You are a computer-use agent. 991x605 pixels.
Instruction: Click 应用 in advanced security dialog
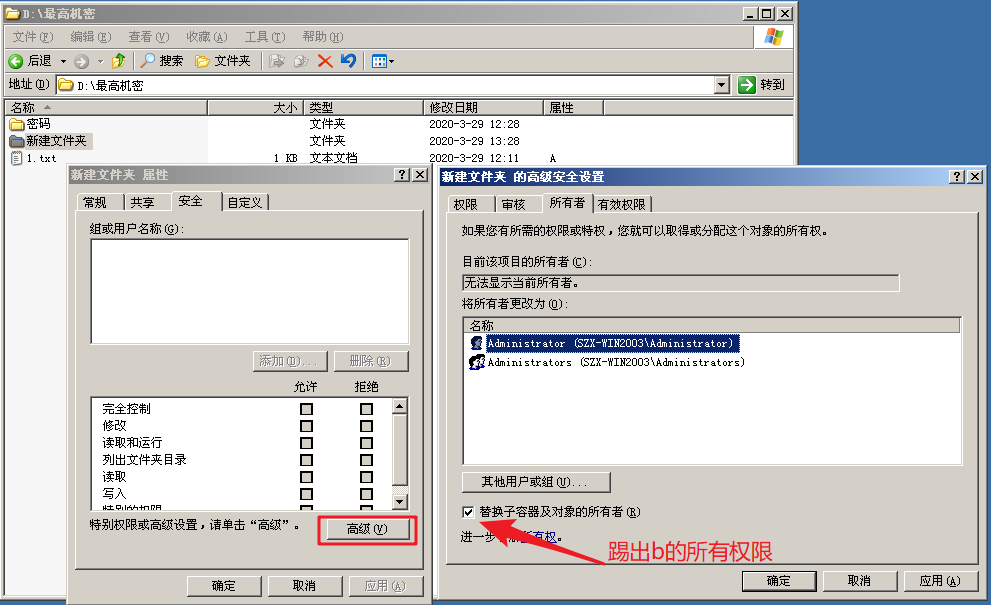point(940,581)
